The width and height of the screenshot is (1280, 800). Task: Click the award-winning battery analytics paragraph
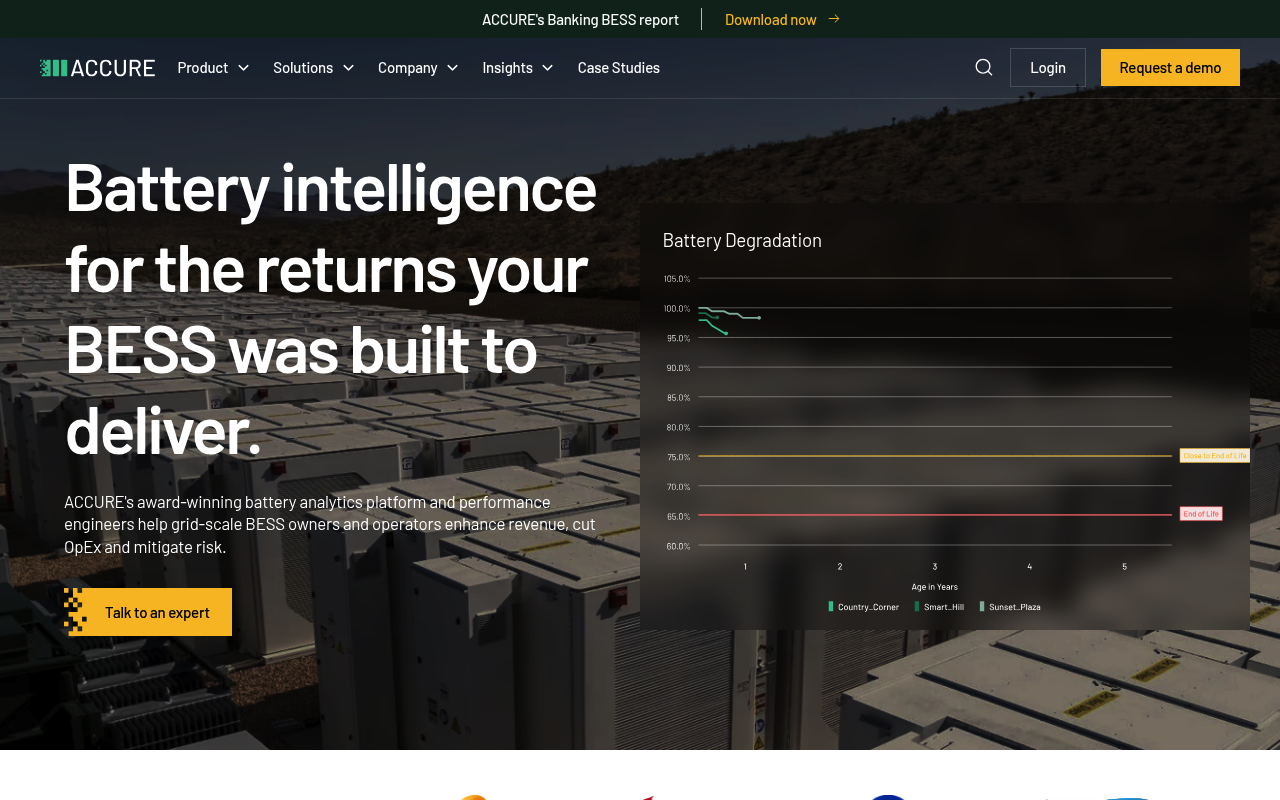[330, 524]
